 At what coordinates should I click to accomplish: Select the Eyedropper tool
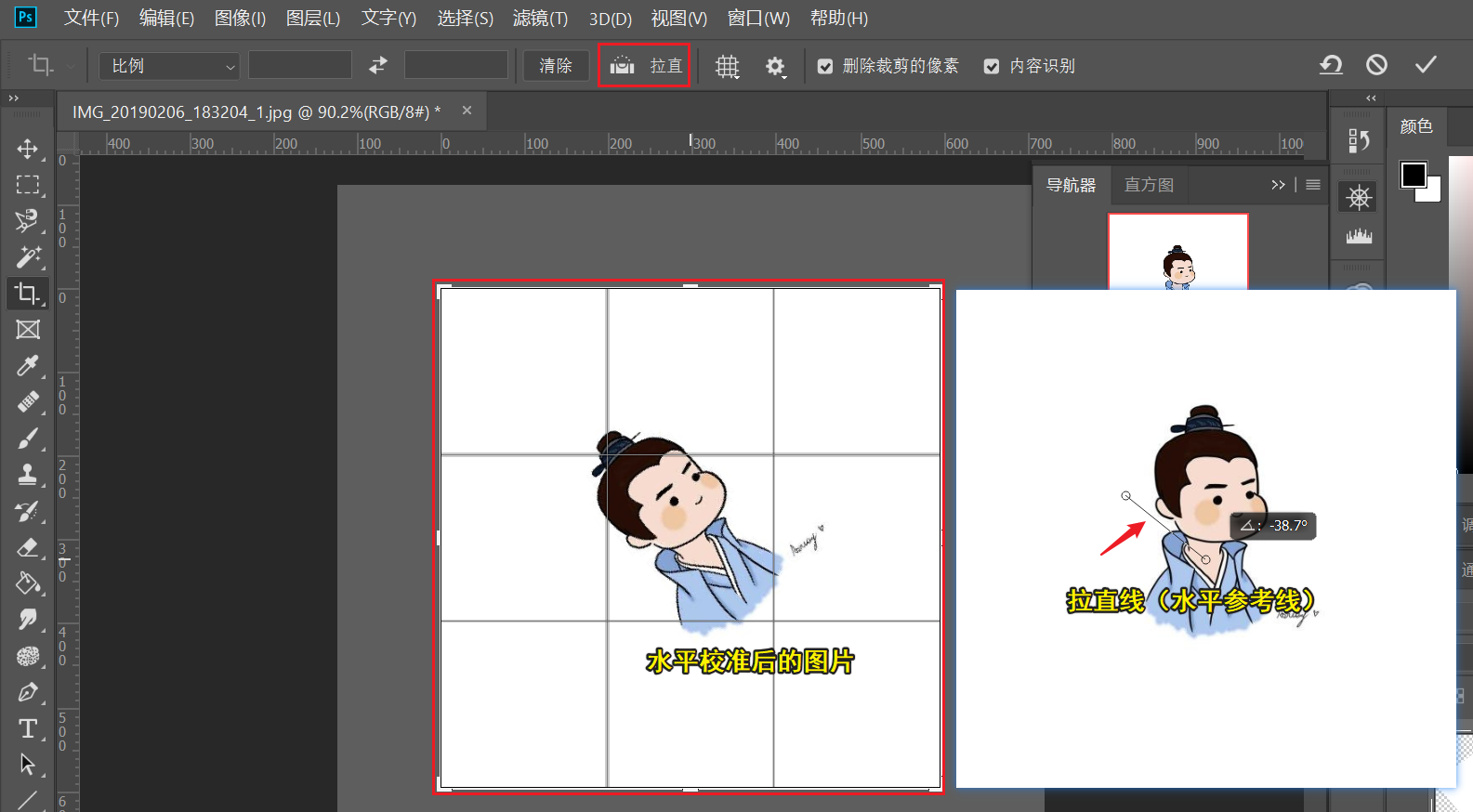(28, 366)
